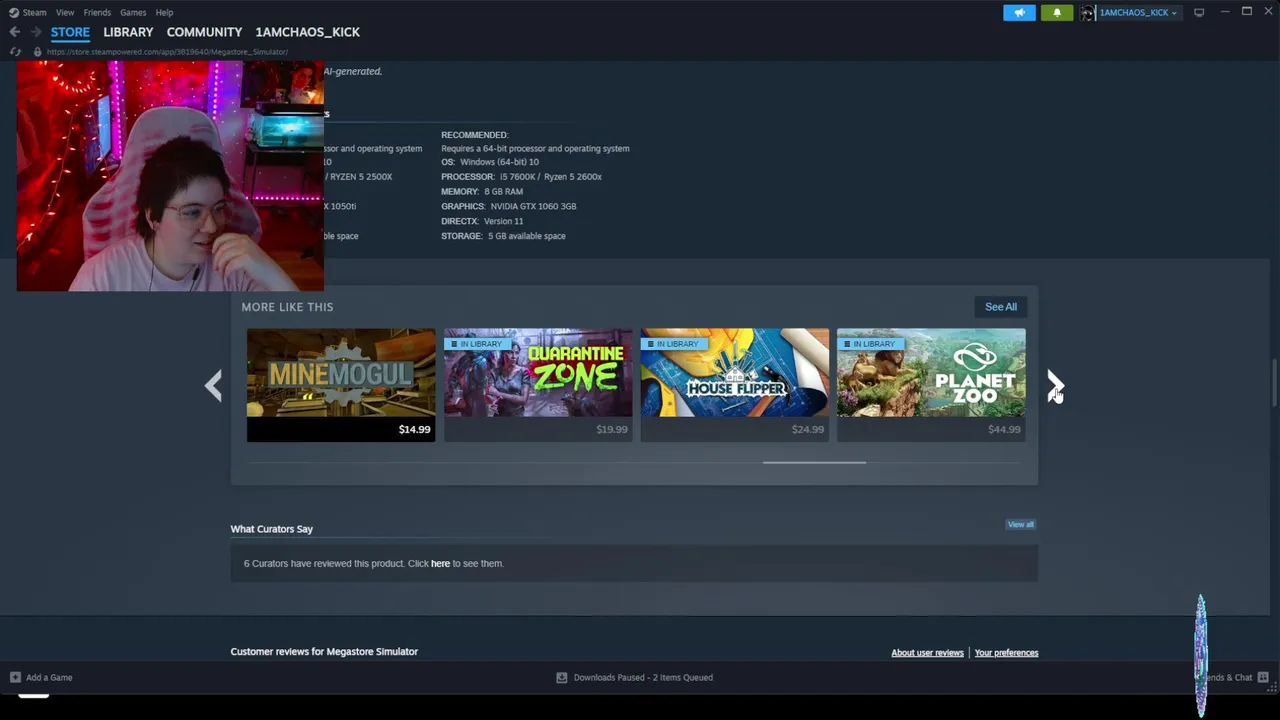The image size is (1280, 720).
Task: Click the curators View all button
Action: pyautogui.click(x=1020, y=524)
